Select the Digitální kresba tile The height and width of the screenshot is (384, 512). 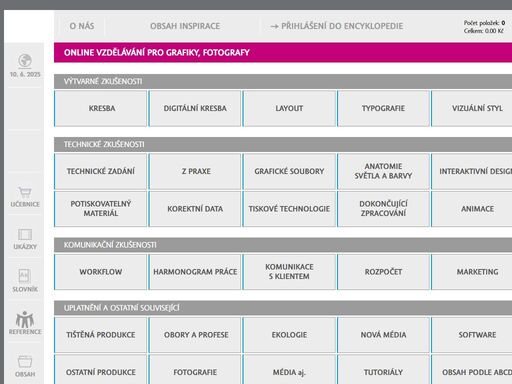click(195, 108)
